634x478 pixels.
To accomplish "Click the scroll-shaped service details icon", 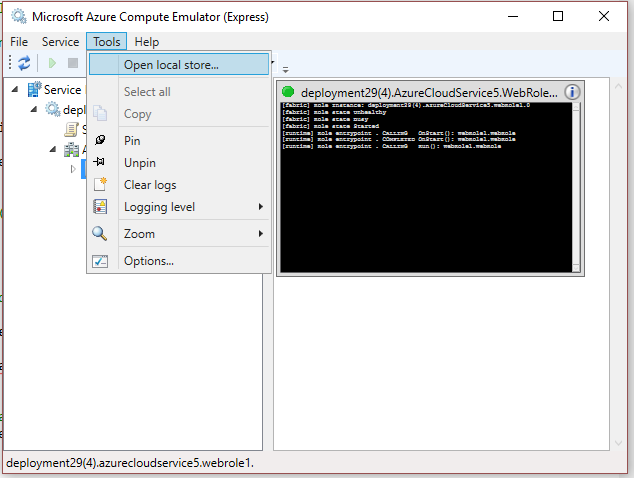I will 71,129.
